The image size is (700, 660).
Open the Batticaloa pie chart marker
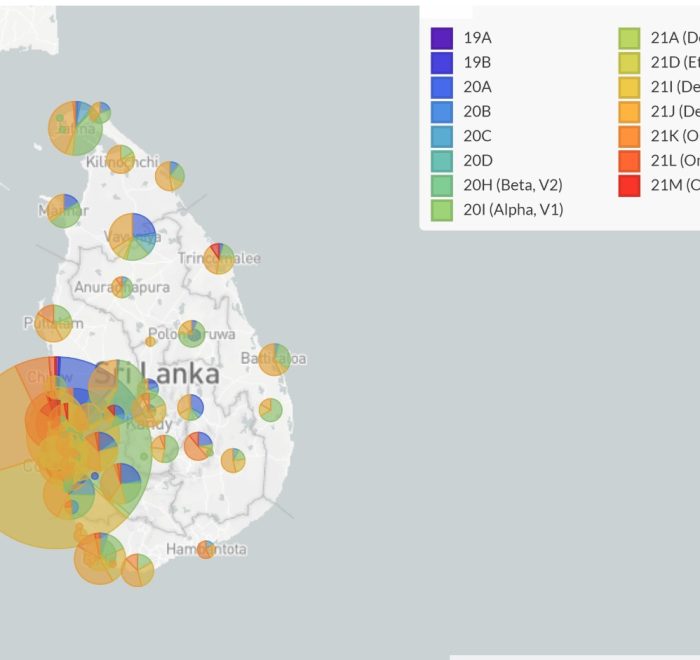tap(274, 359)
